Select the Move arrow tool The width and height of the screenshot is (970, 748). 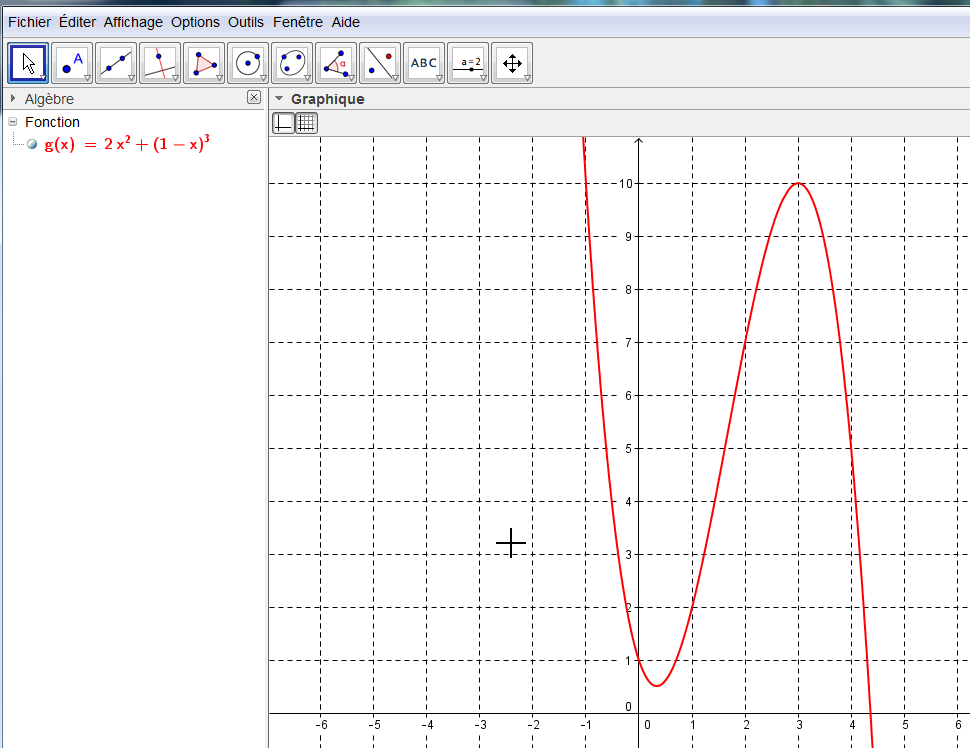28,63
